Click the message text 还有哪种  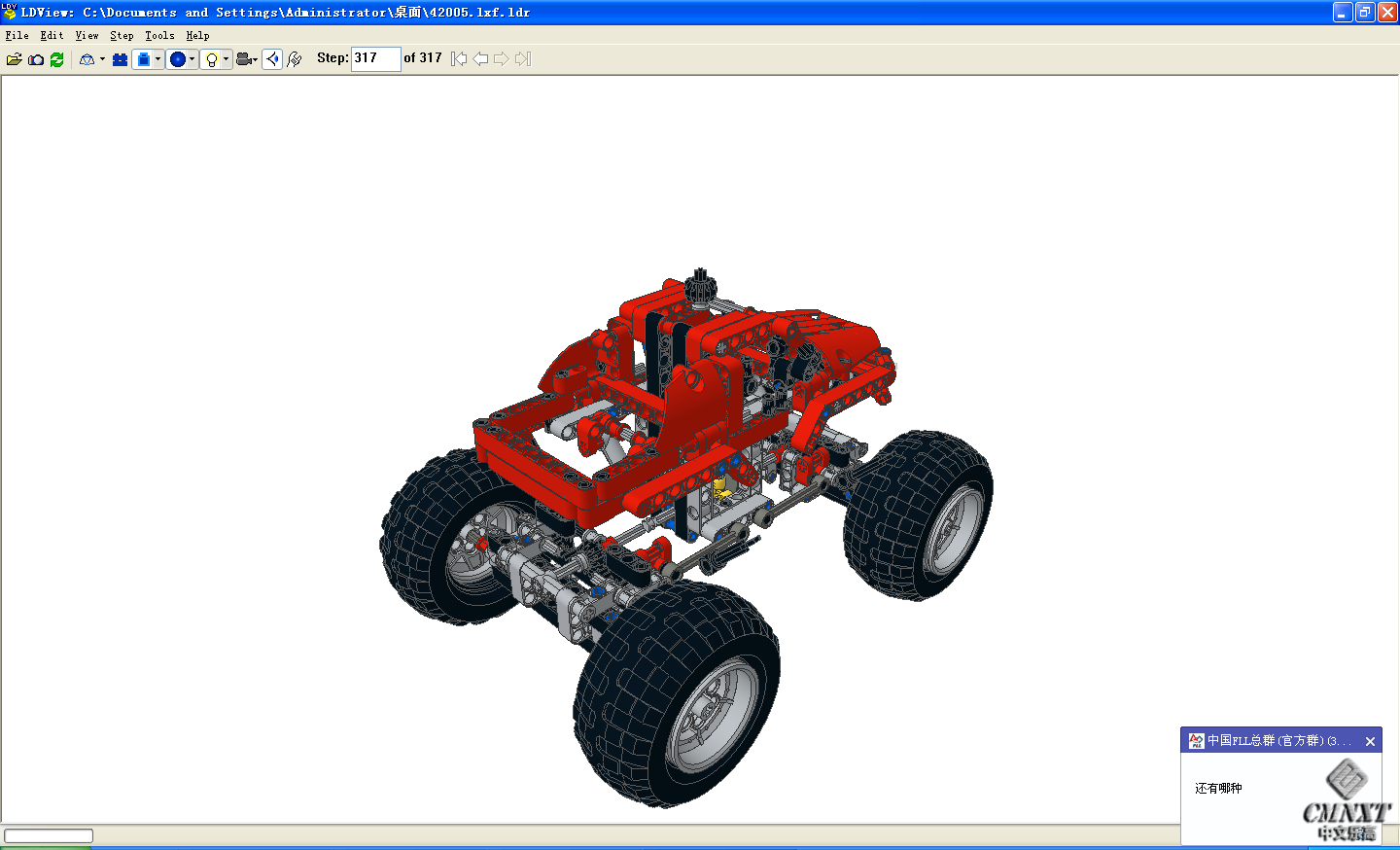[1218, 788]
